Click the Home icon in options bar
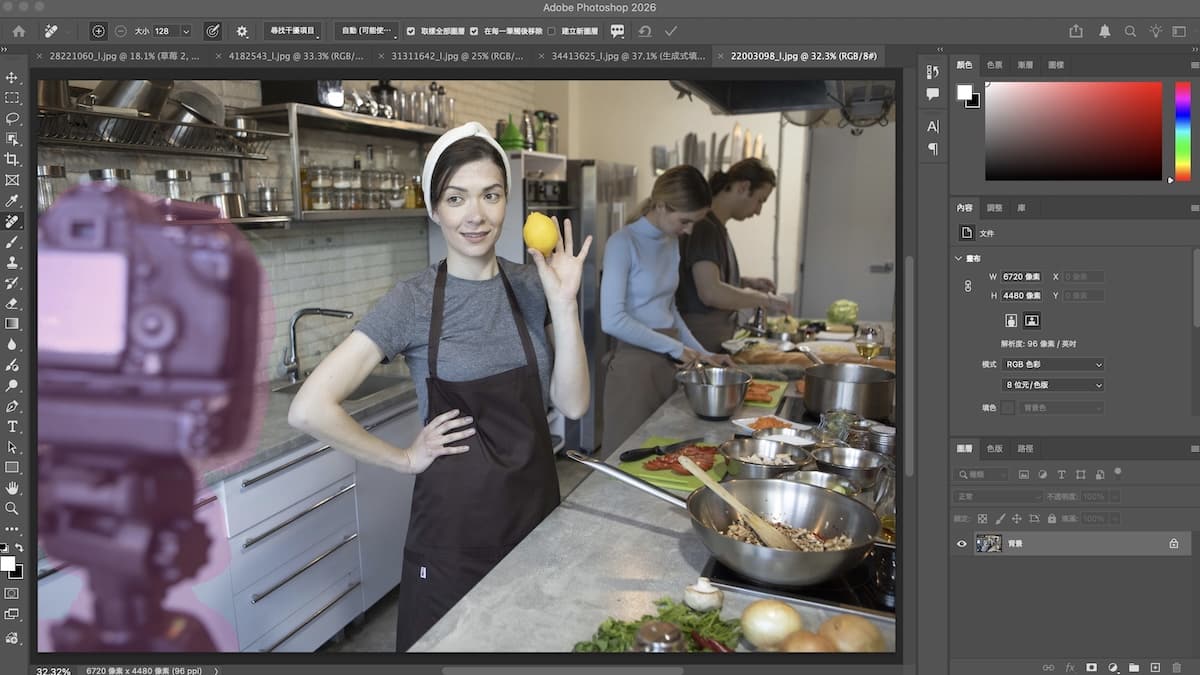Screen dimensions: 1200x675 pos(18,31)
